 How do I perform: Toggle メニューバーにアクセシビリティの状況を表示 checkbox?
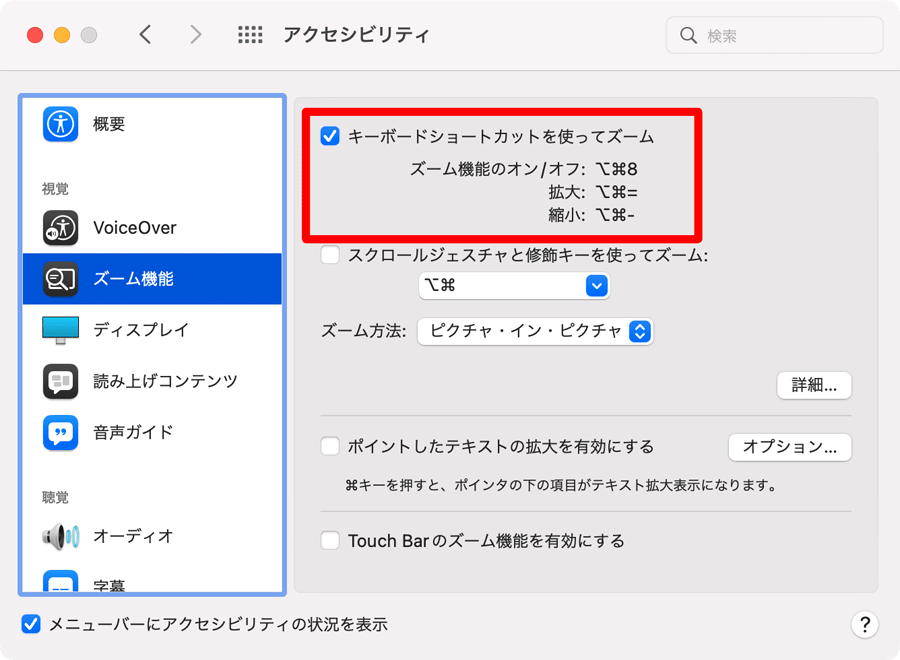(x=31, y=624)
